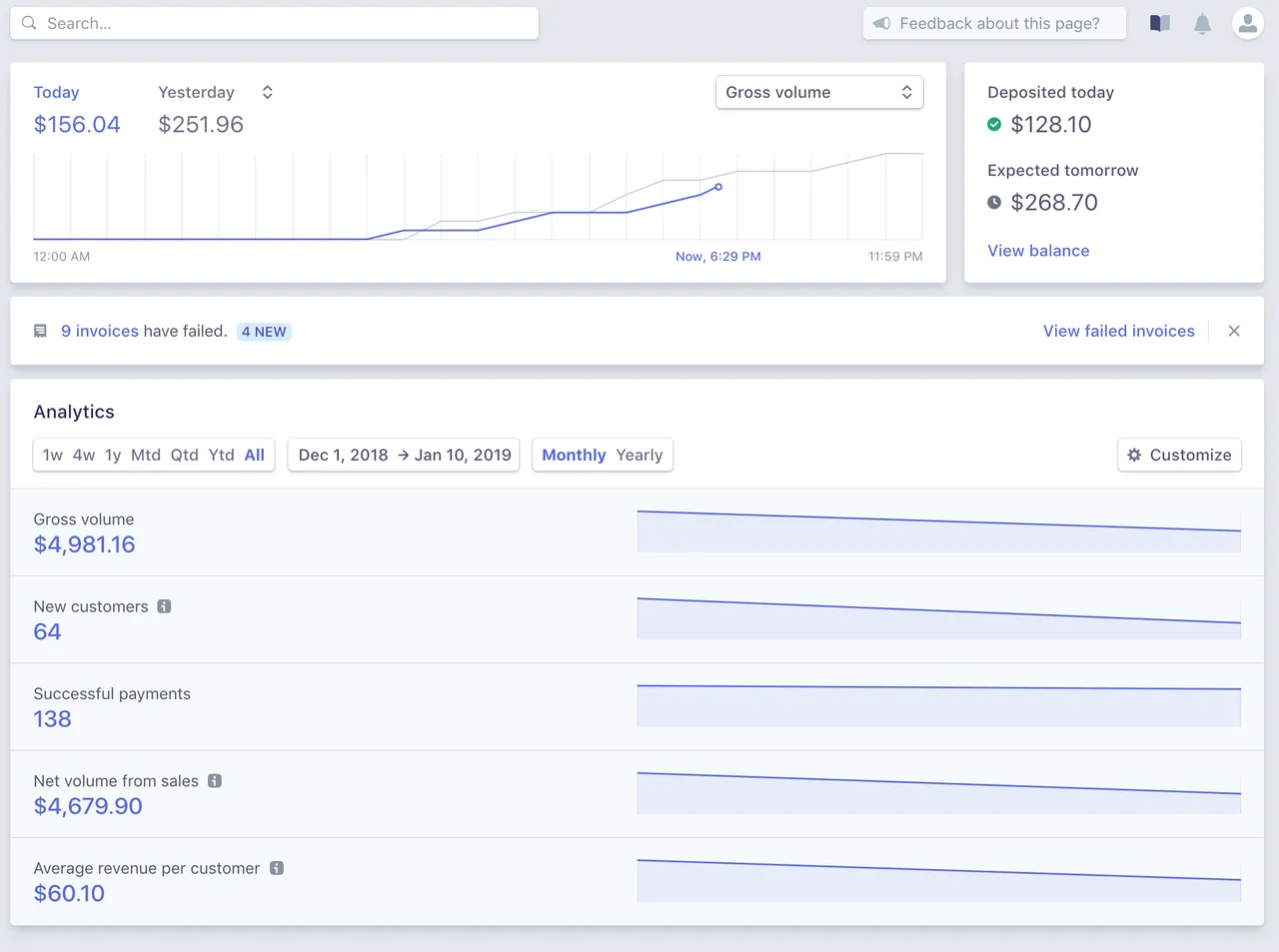Click the Dec 1, 2018 start date
The height and width of the screenshot is (952, 1279).
343,455
